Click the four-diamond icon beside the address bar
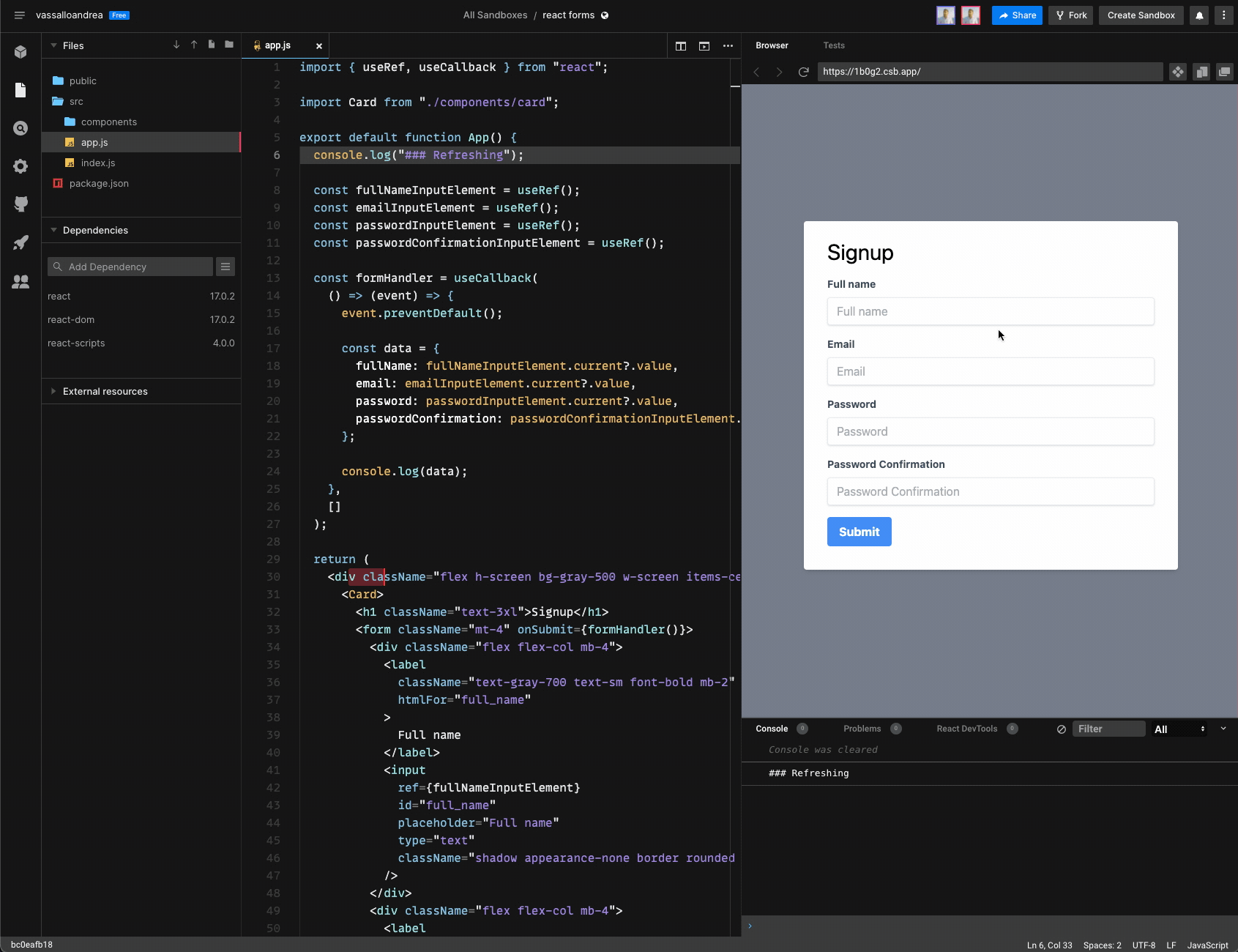Screen dimensions: 1238x952 coord(1177,72)
